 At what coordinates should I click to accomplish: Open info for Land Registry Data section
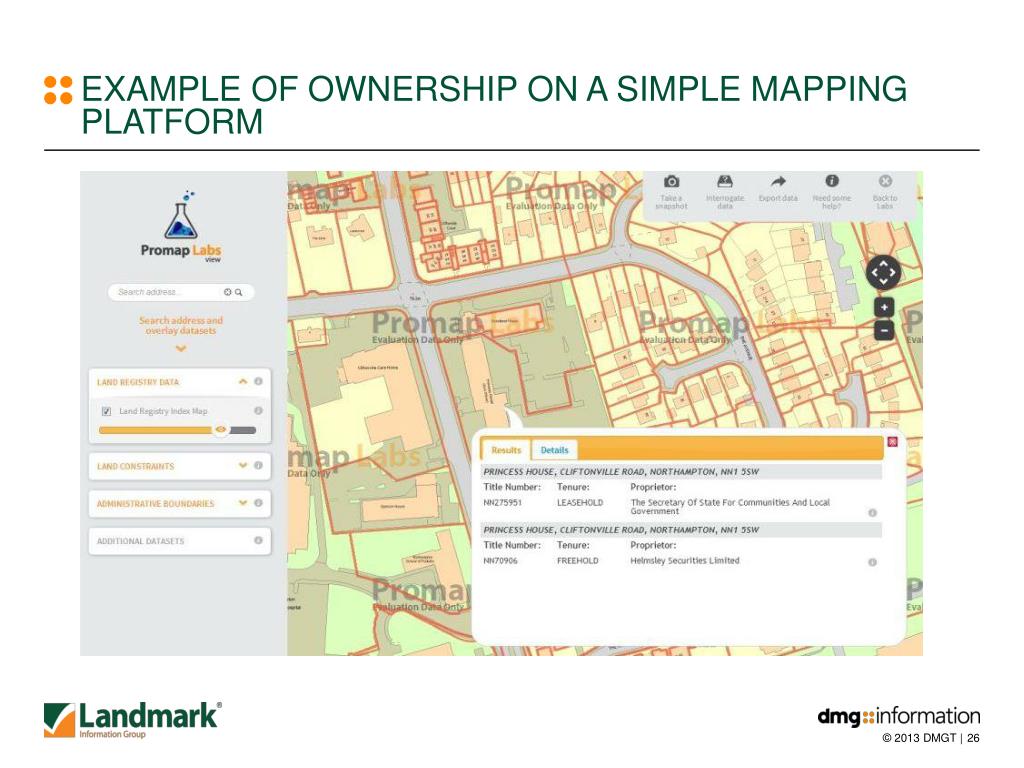coord(259,381)
